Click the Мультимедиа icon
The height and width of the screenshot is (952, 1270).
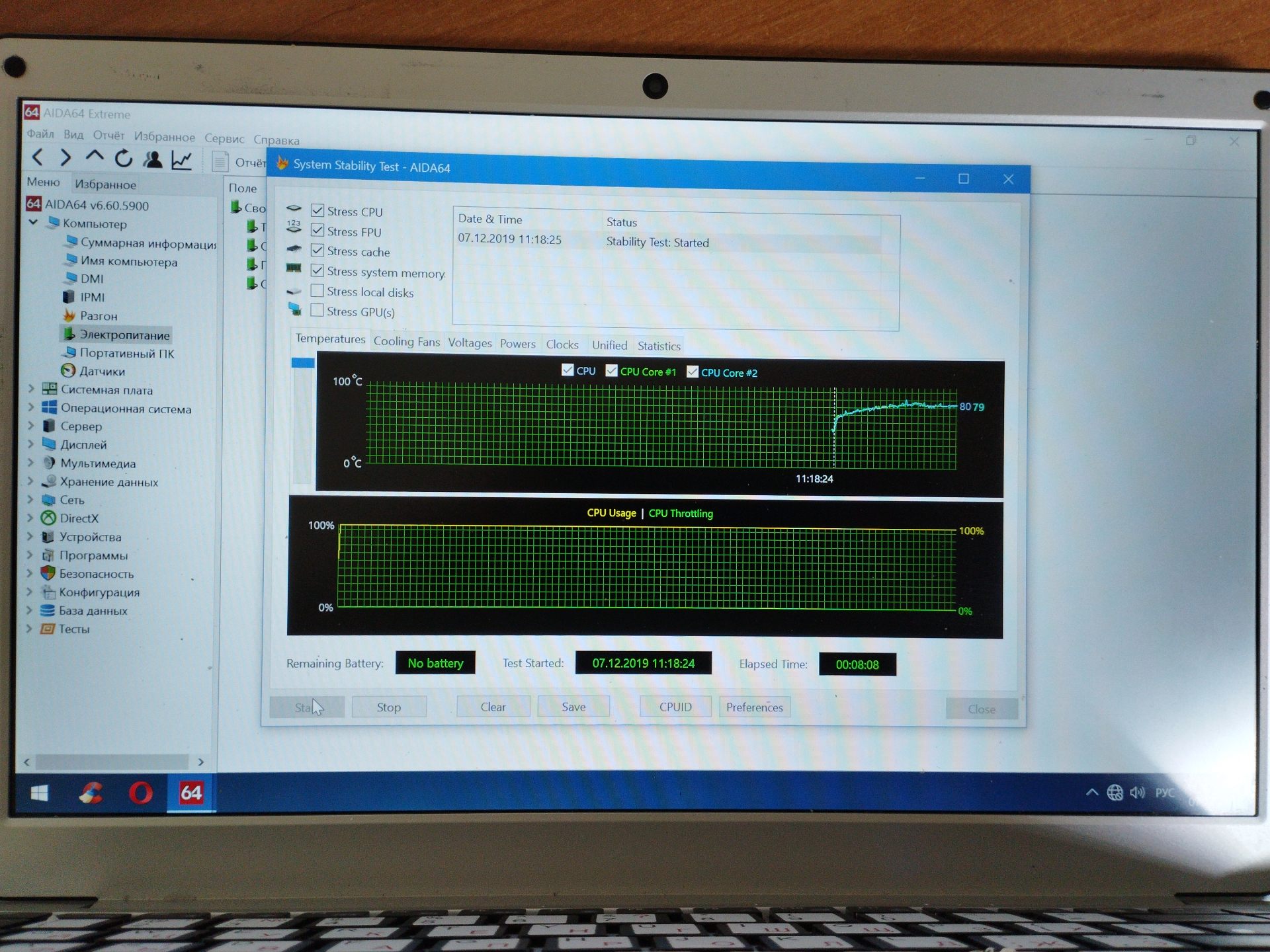(x=49, y=463)
